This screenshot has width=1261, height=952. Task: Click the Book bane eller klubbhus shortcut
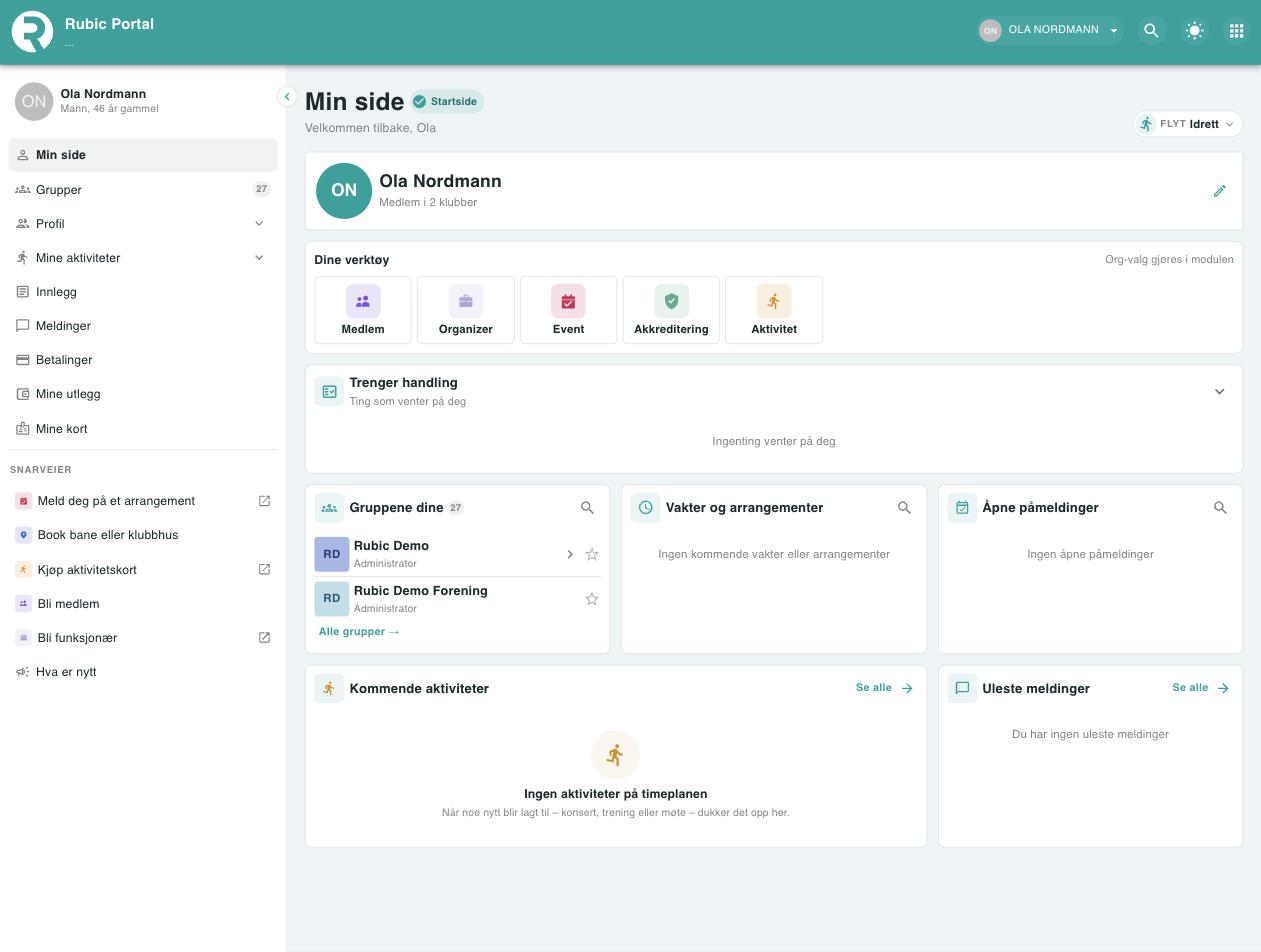[x=143, y=535]
